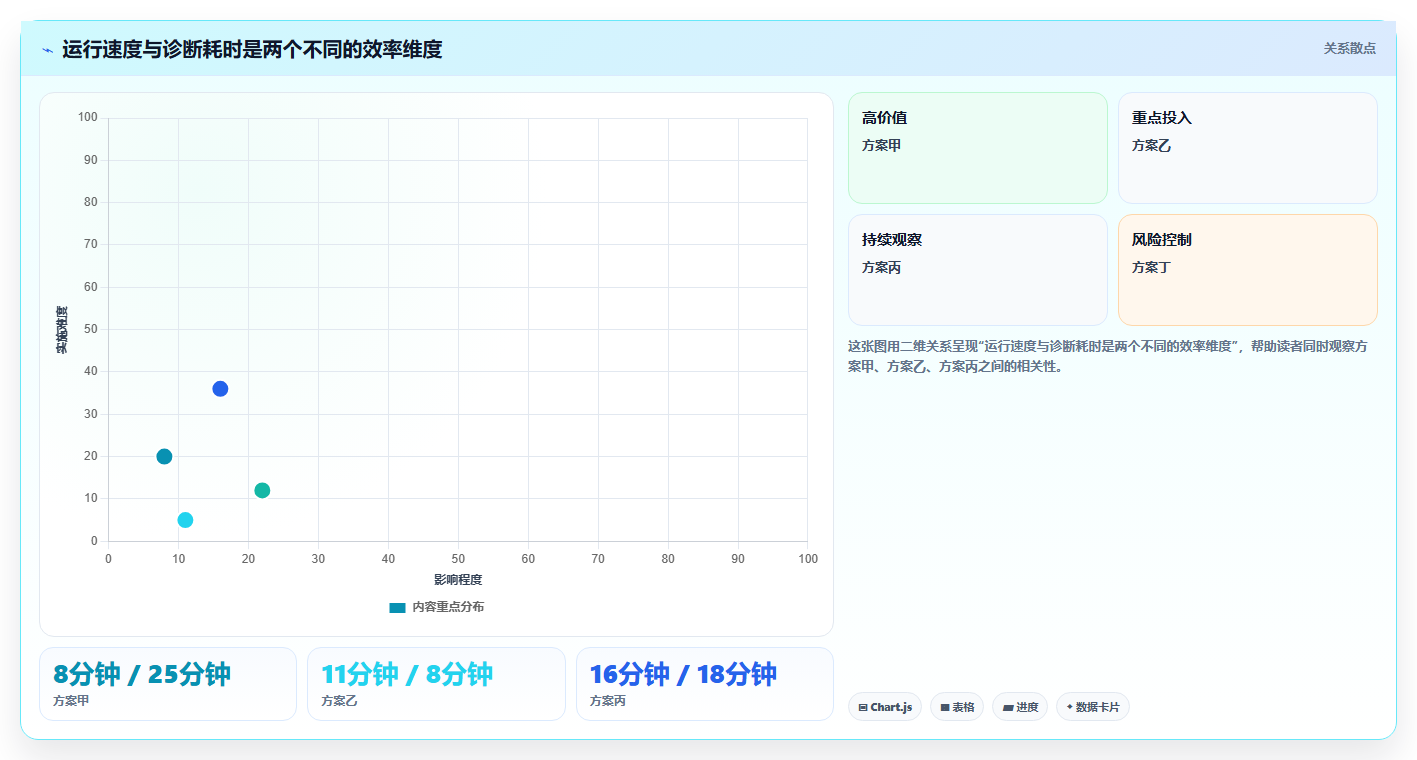Image resolution: width=1417 pixels, height=760 pixels.
Task: Click 方案乙 in the 重点投入 card
Action: click(1151, 145)
